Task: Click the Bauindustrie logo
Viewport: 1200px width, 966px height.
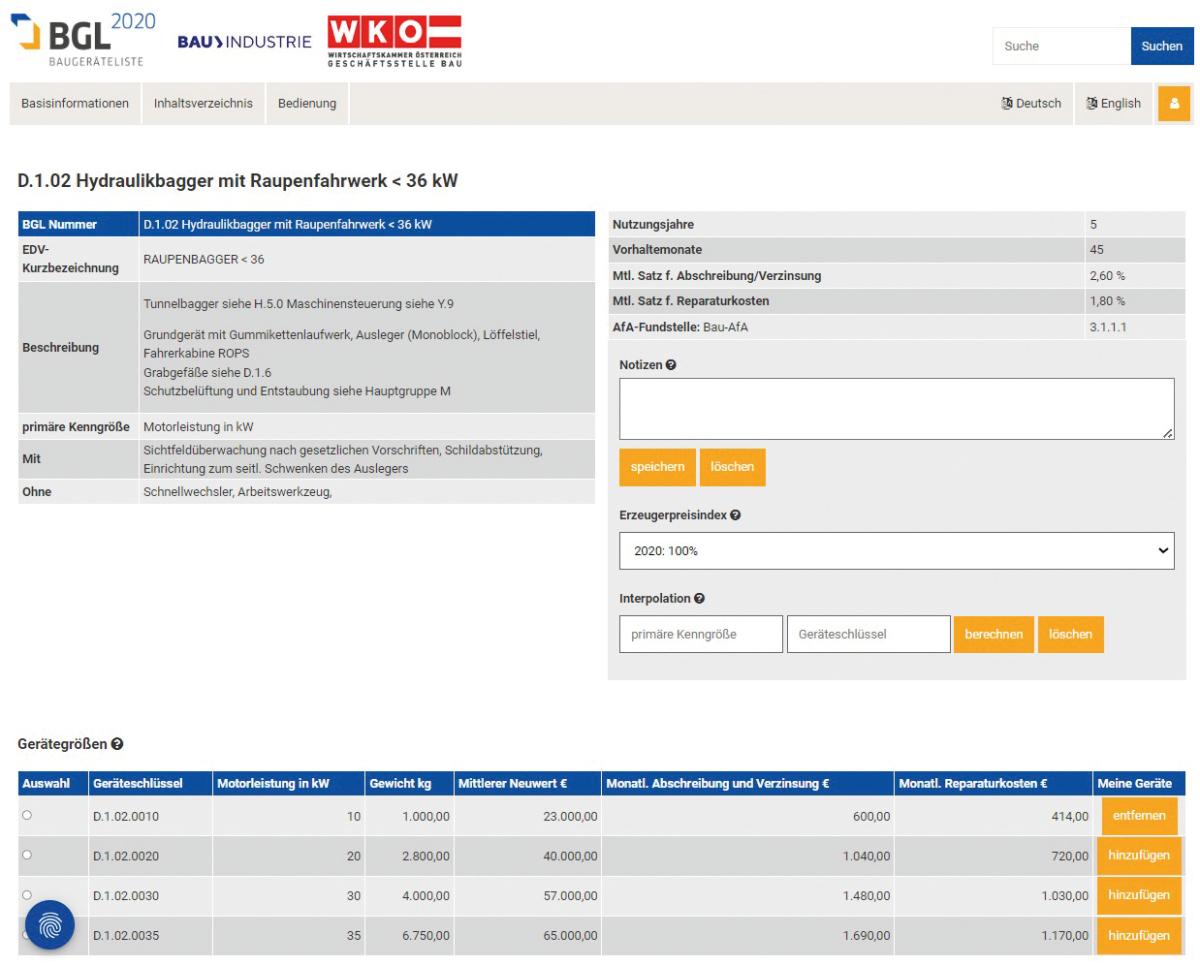Action: [x=244, y=42]
